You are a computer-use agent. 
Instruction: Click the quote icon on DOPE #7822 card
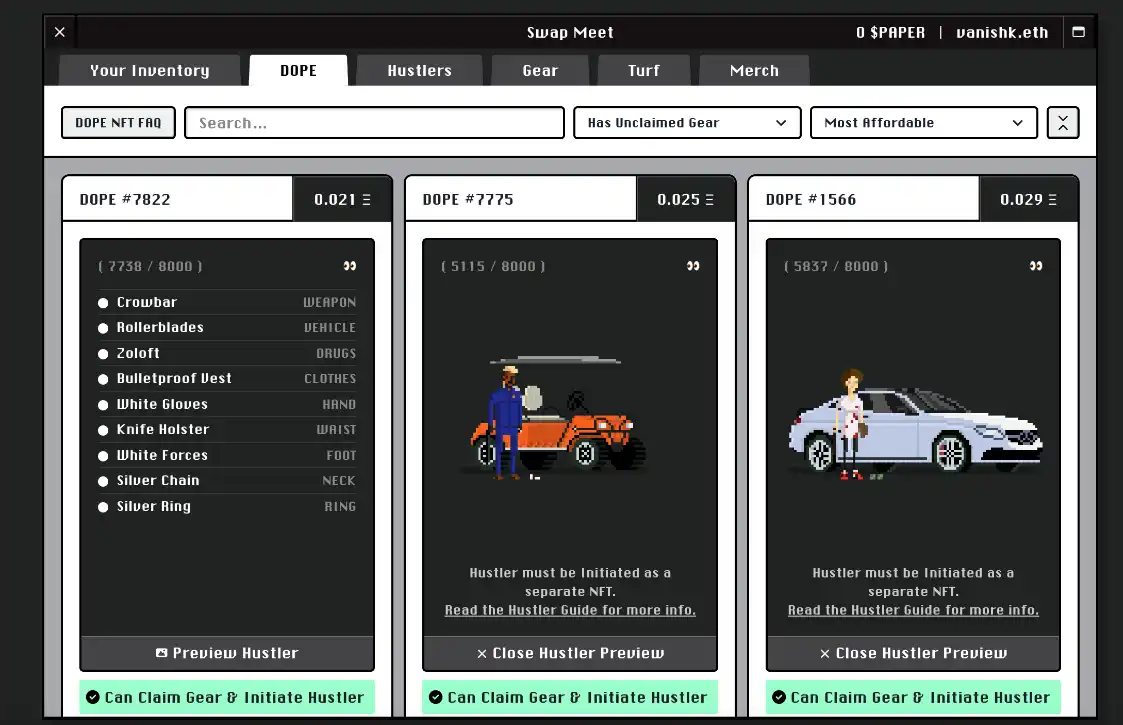coord(350,266)
